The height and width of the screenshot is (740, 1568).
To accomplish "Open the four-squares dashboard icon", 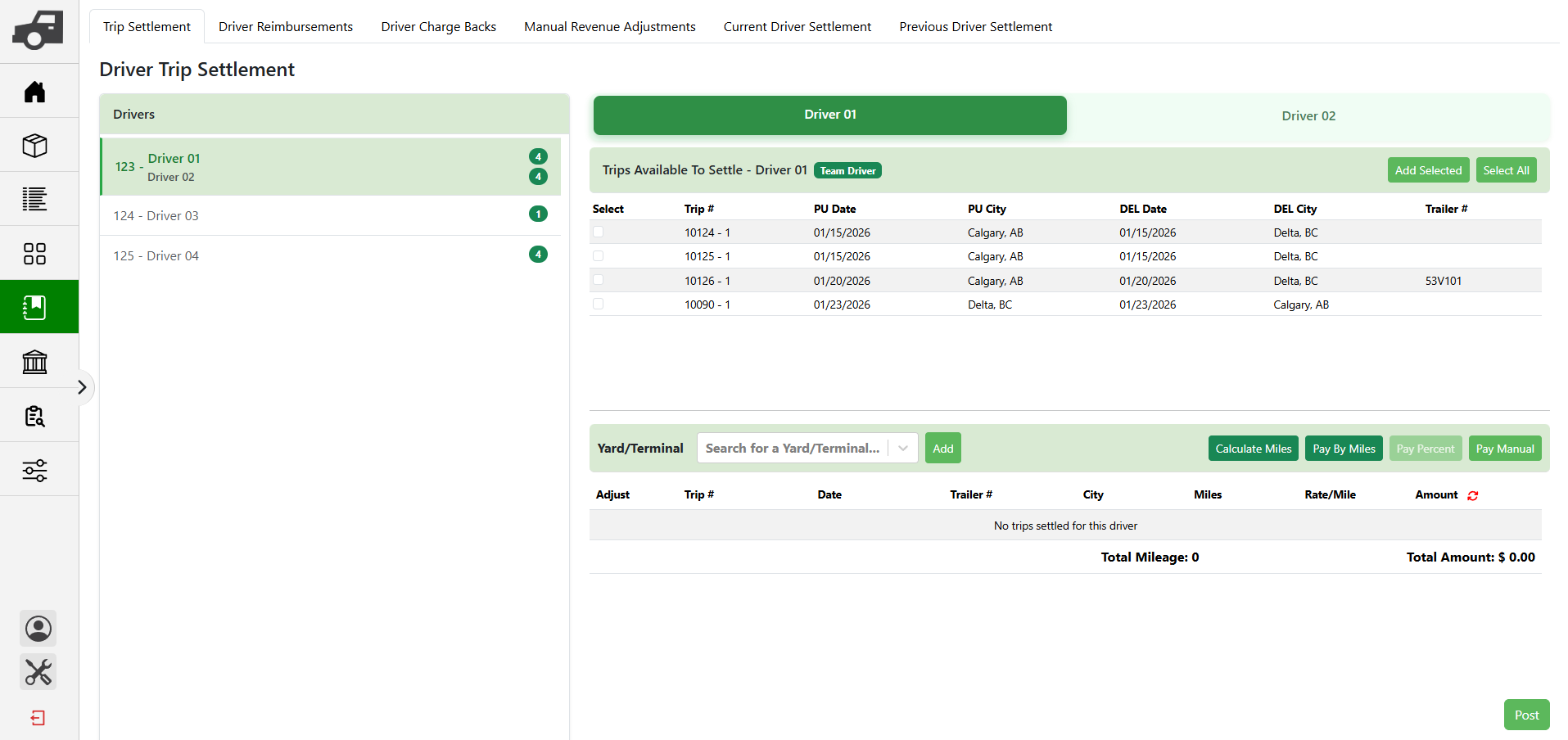I will [x=34, y=254].
